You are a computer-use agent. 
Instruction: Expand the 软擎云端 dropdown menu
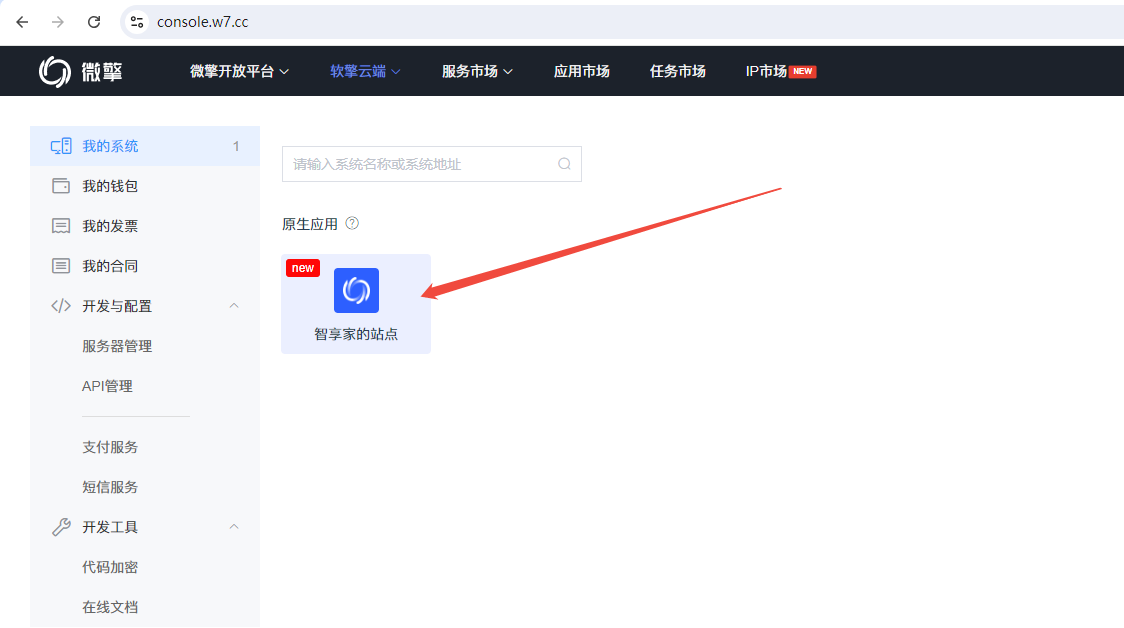pos(366,72)
